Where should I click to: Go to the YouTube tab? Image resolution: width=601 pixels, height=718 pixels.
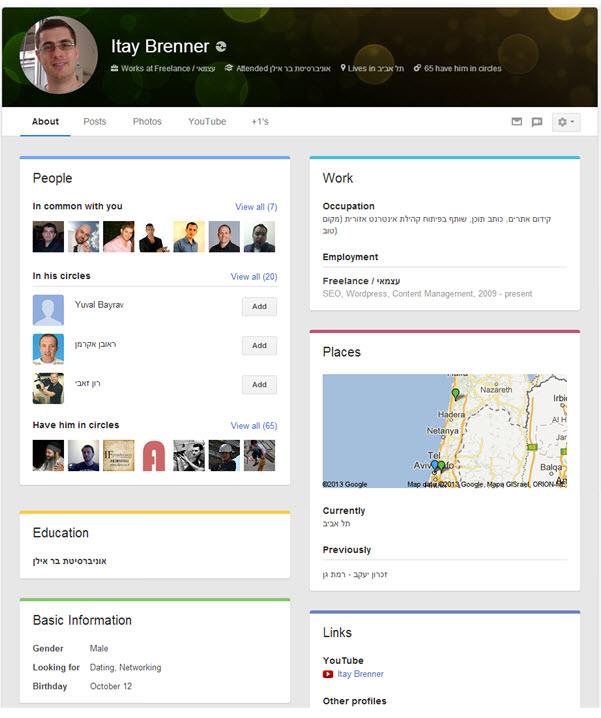[x=207, y=122]
